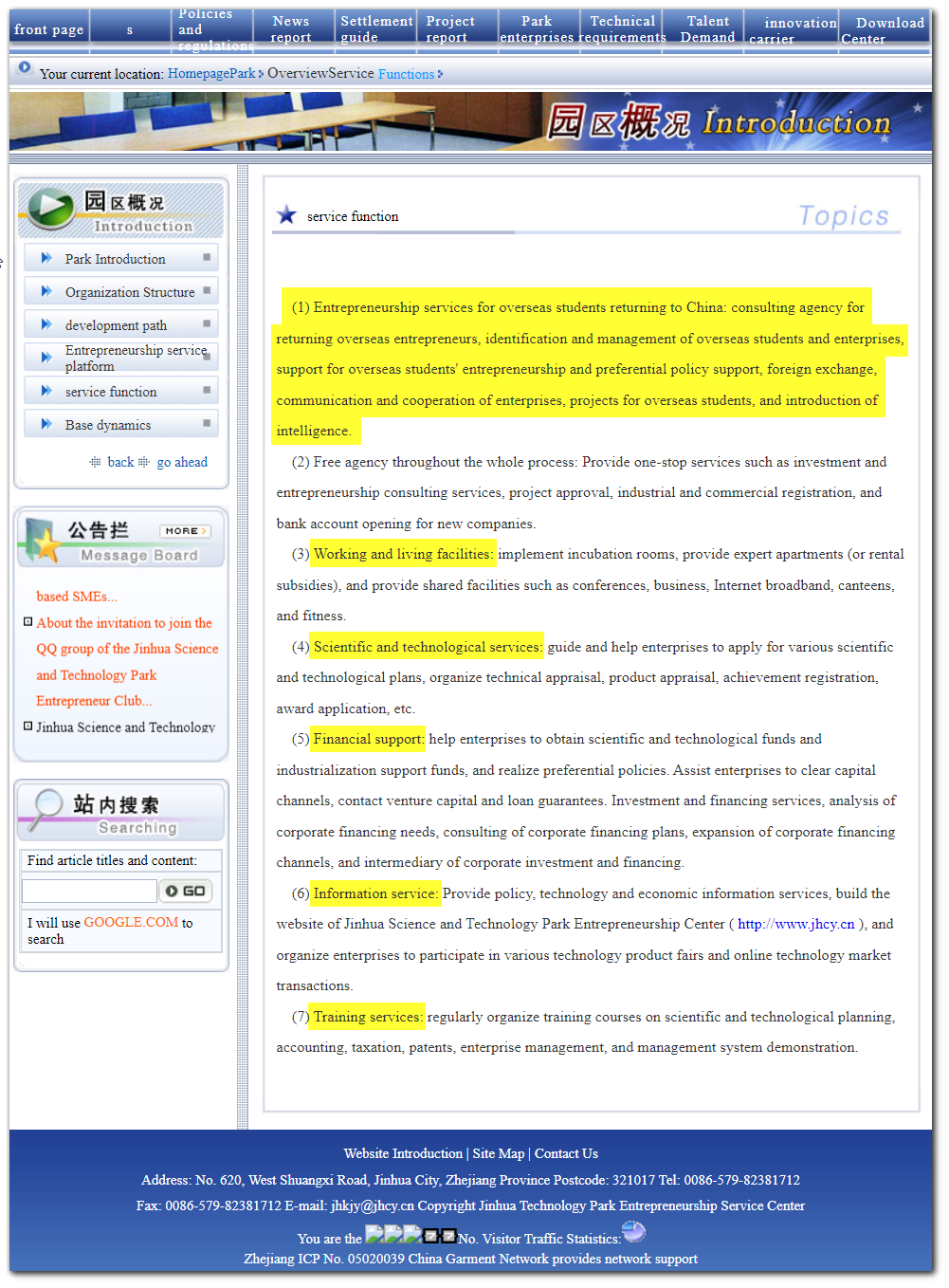Click the MORE button on Message Board
Screen dimensions: 949x1288
click(185, 531)
